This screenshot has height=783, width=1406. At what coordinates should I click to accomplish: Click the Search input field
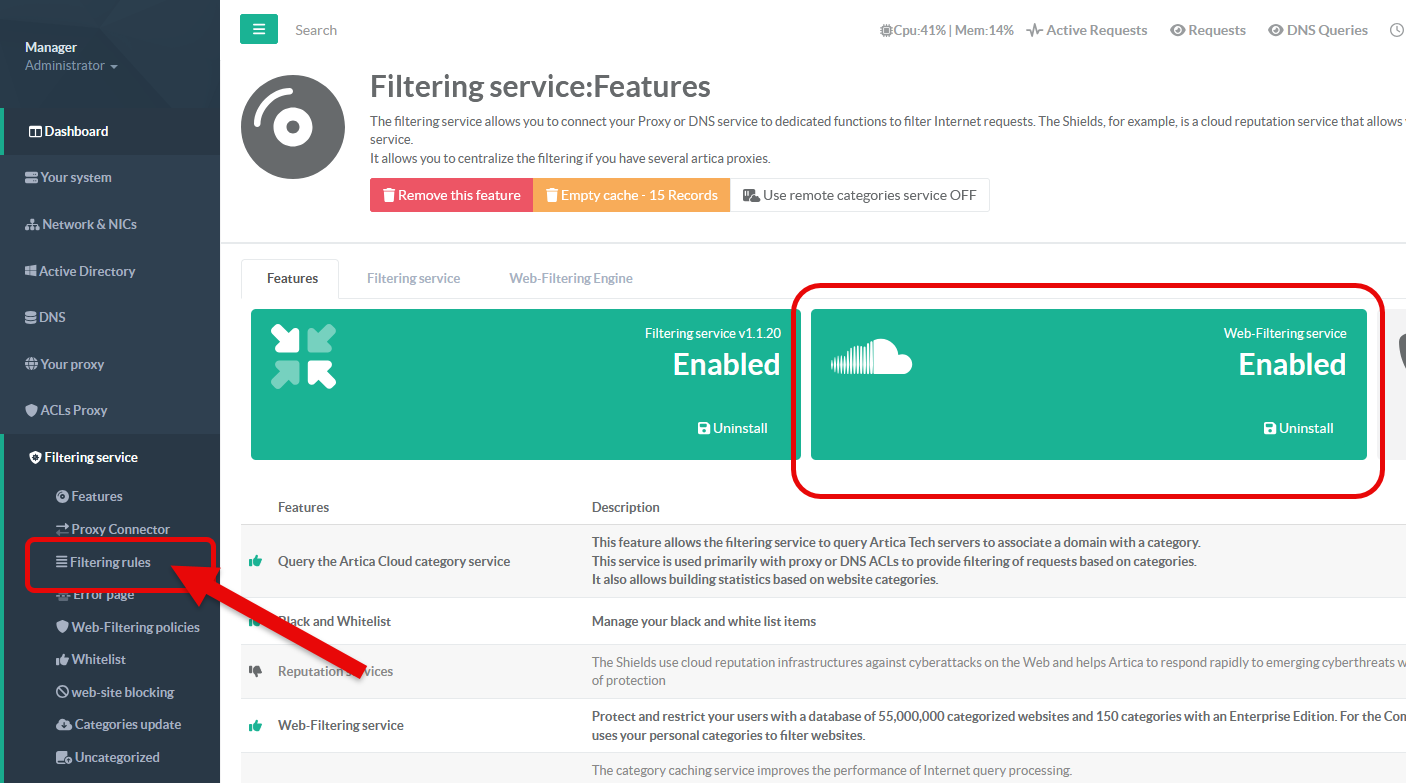coord(400,30)
